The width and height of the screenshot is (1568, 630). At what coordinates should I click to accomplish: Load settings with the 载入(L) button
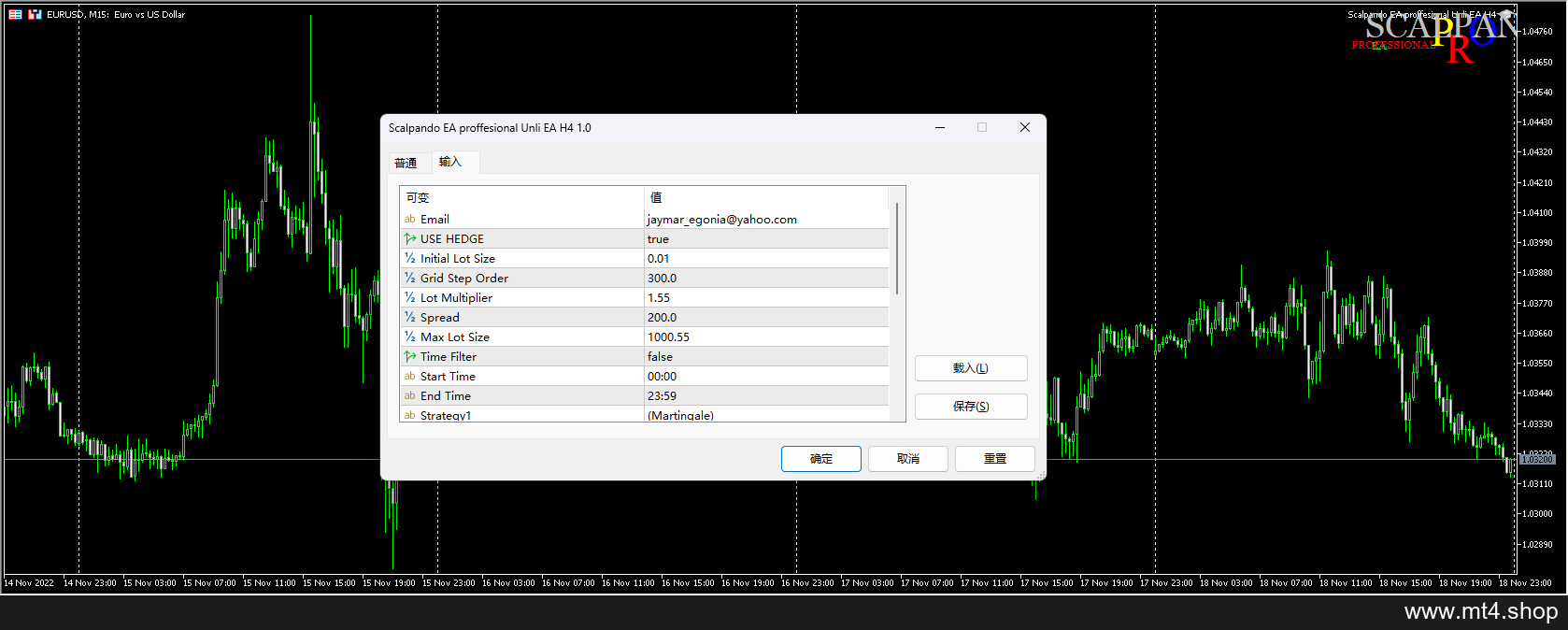pos(971,368)
